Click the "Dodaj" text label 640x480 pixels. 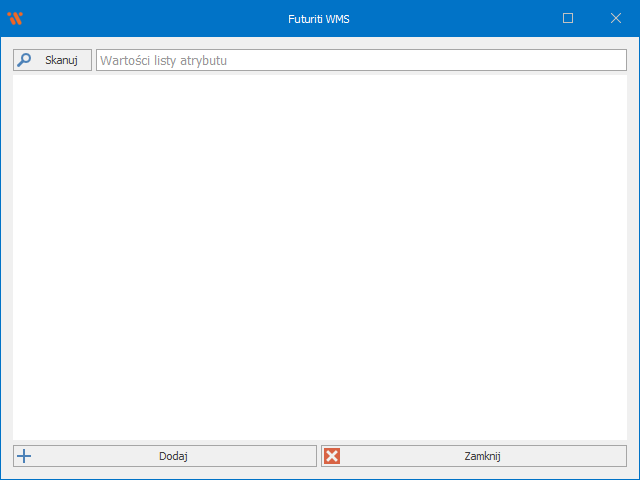173,456
